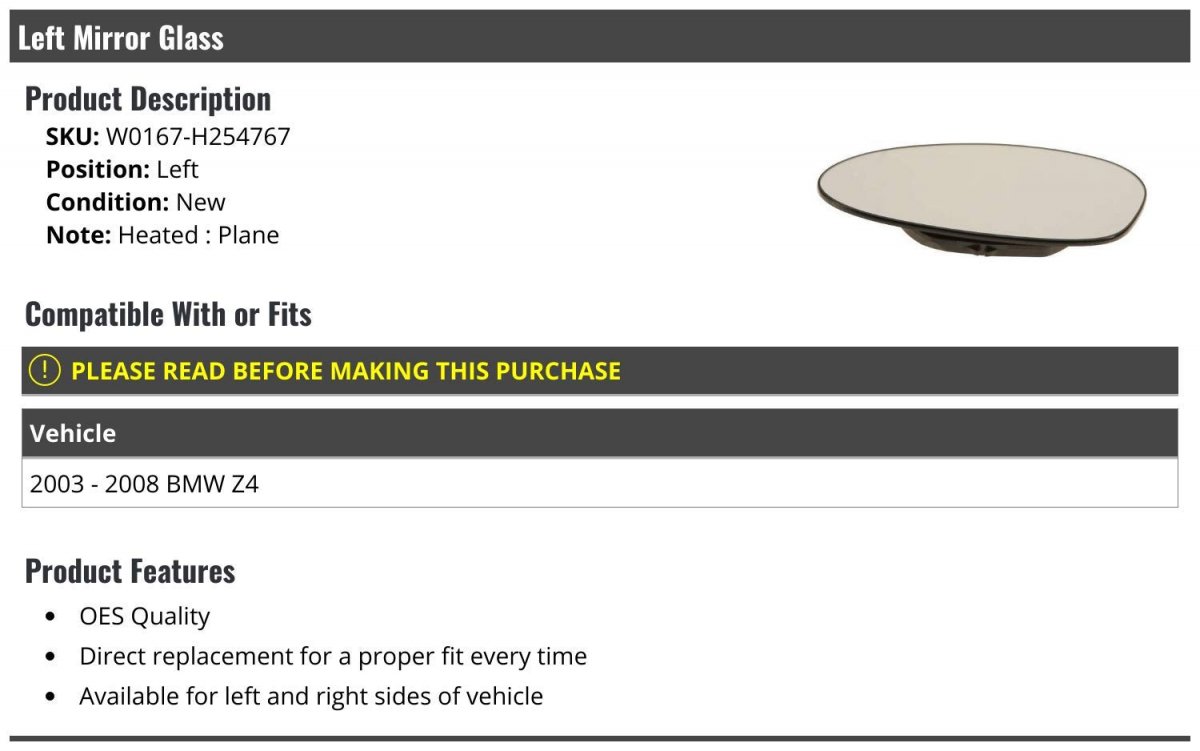This screenshot has height=751, width=1200.
Task: Select the Condition: New line
Action: tap(136, 202)
